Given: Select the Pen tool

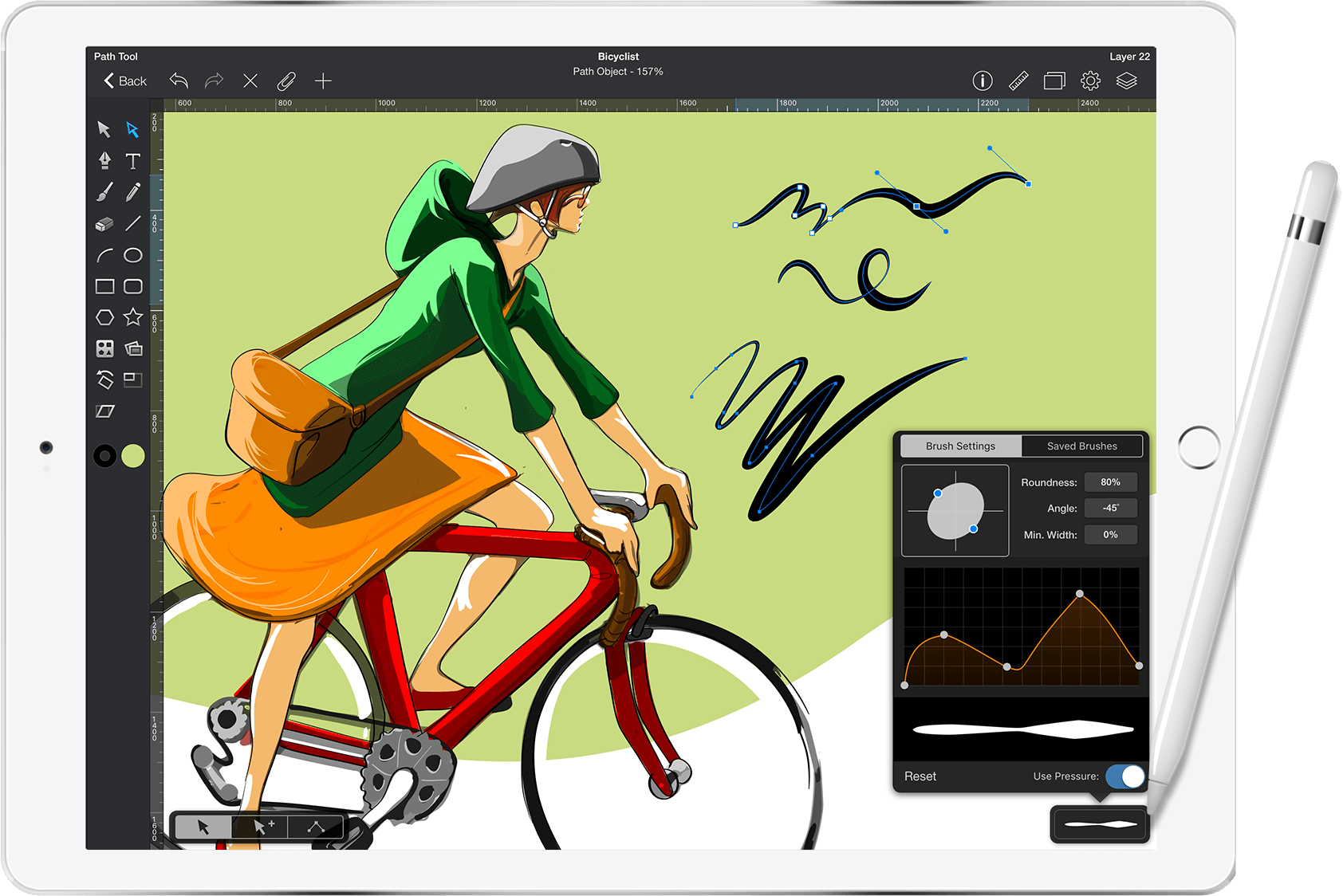Looking at the screenshot, I should (x=104, y=162).
